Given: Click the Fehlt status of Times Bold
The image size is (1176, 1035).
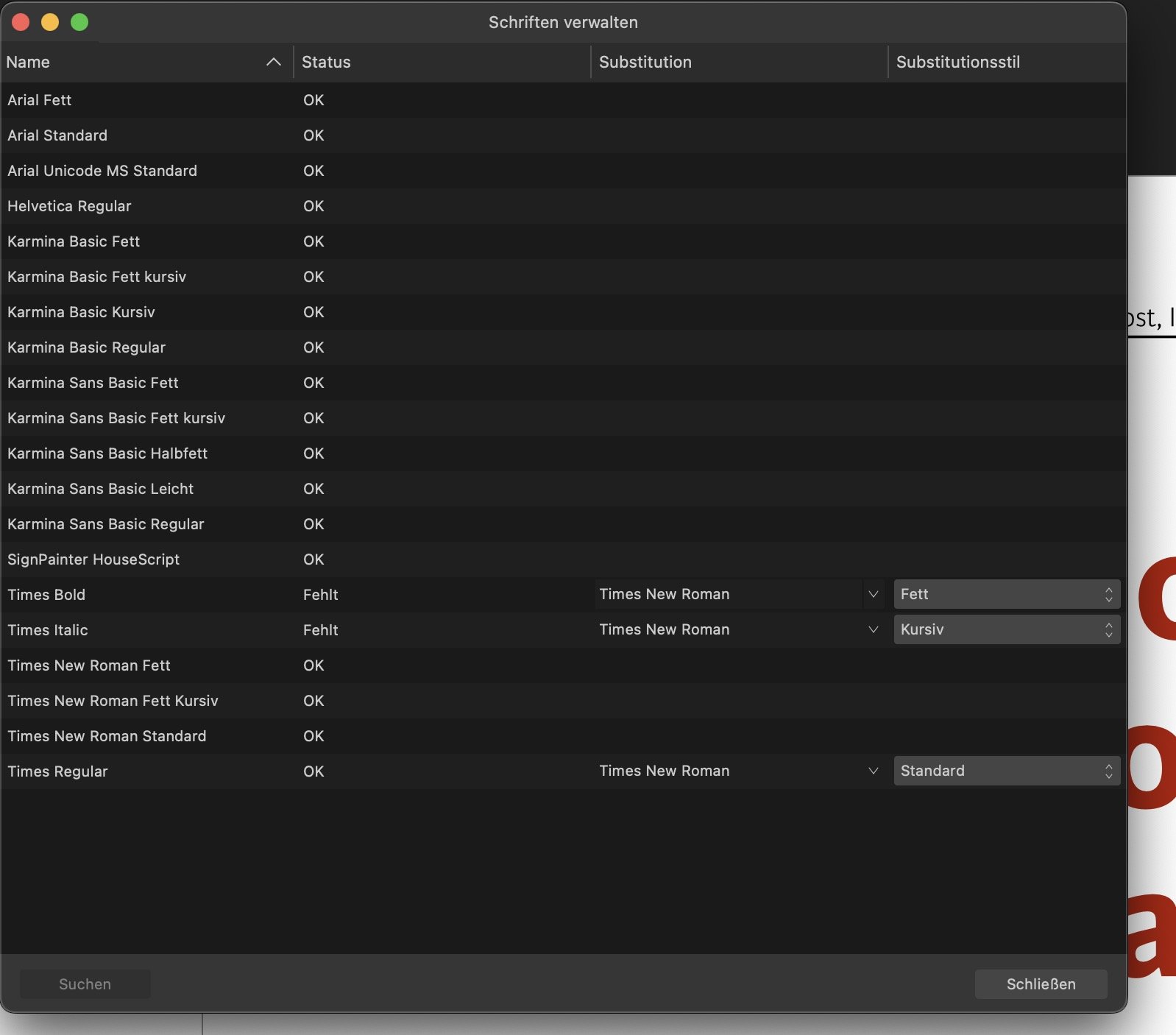Looking at the screenshot, I should [x=321, y=595].
